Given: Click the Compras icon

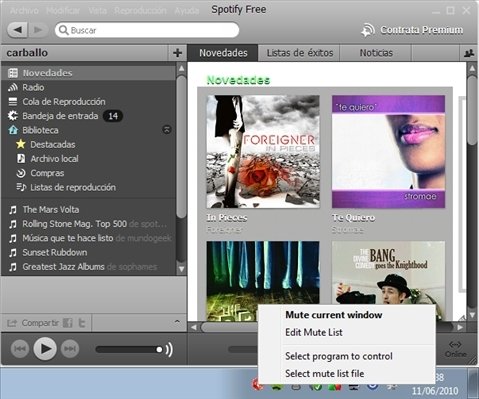Looking at the screenshot, I should click(x=21, y=173).
